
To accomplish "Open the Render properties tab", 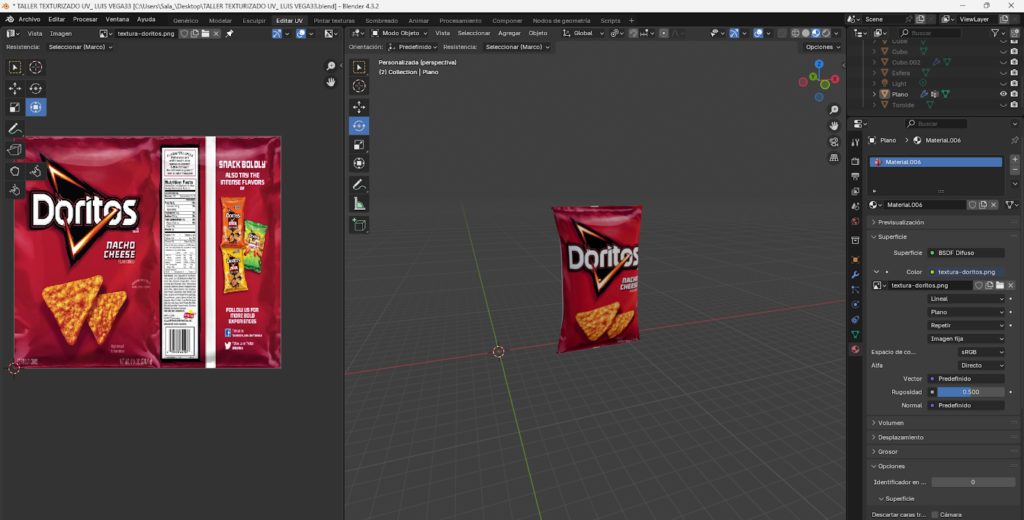I will pos(856,161).
